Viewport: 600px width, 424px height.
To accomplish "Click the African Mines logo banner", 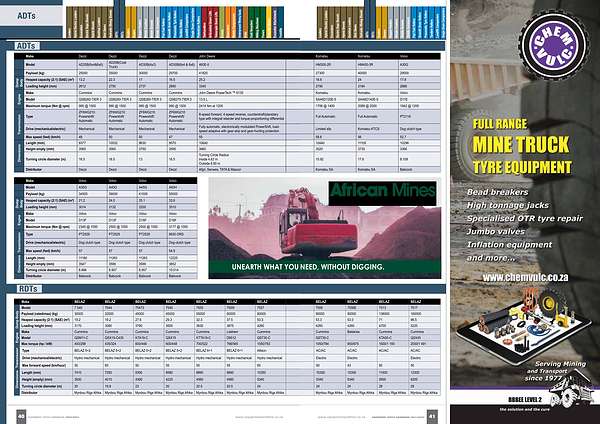I will (x=382, y=193).
